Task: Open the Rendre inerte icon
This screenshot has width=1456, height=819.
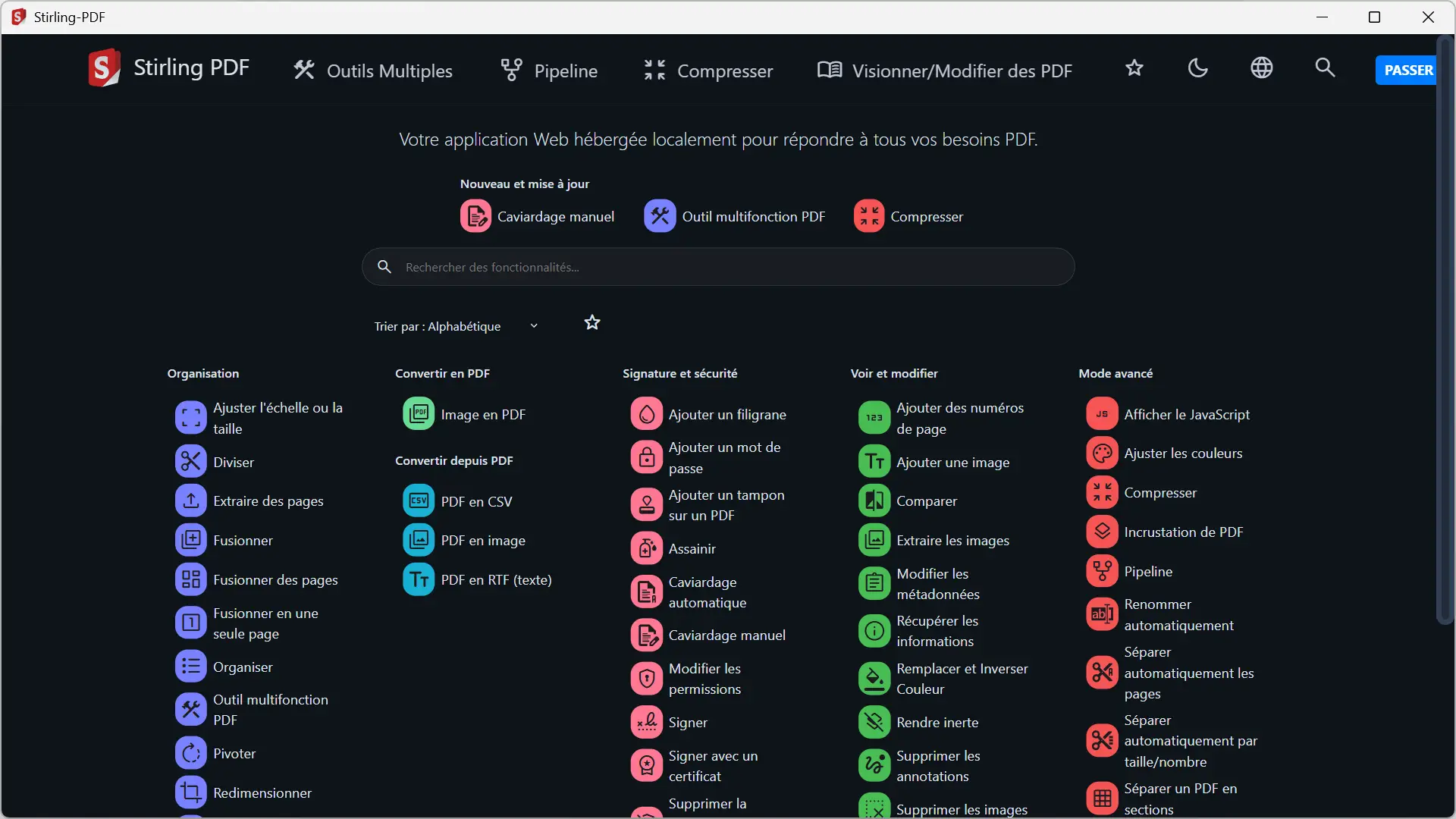Action: 874,722
